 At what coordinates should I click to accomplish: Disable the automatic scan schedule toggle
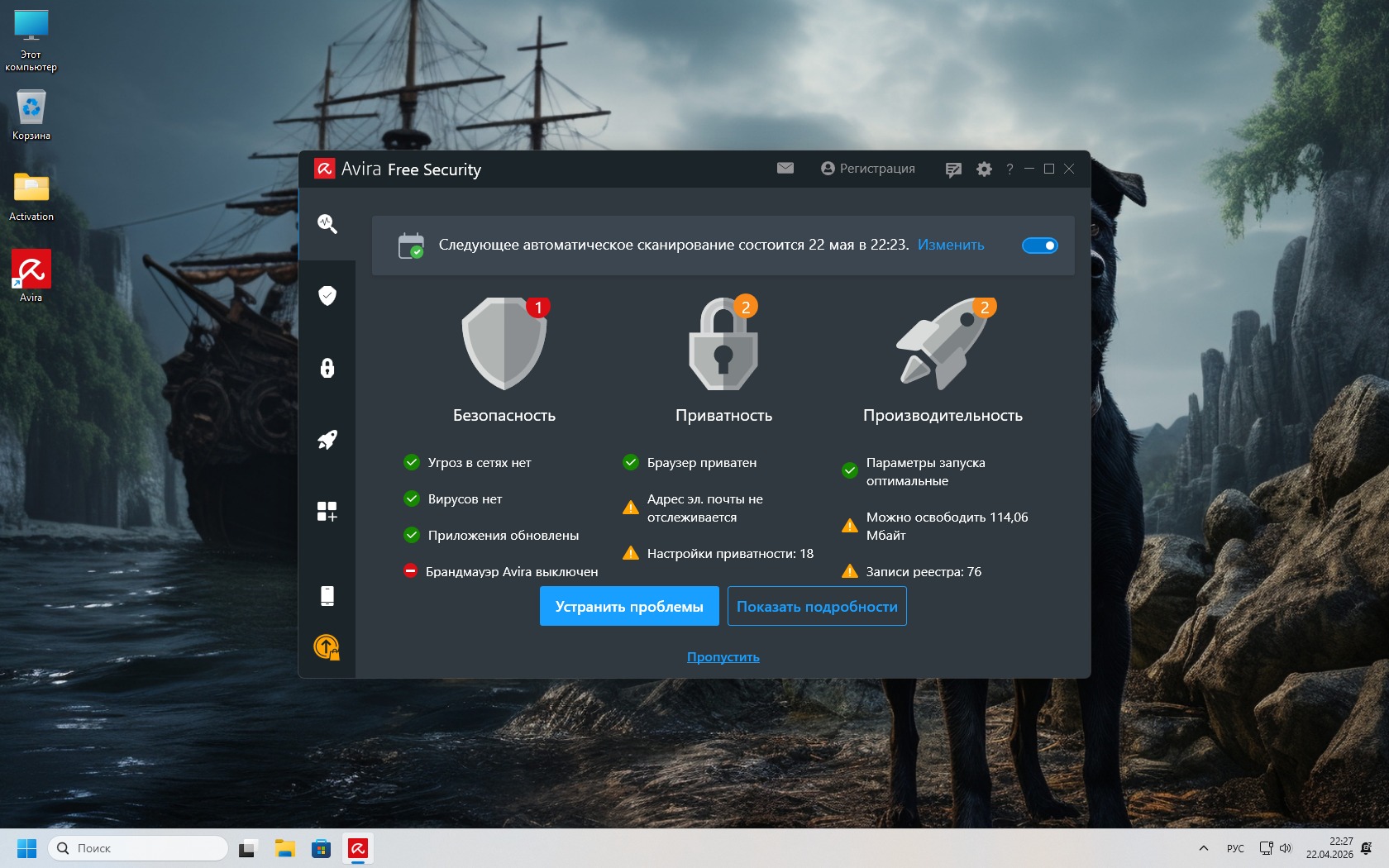[x=1039, y=246]
